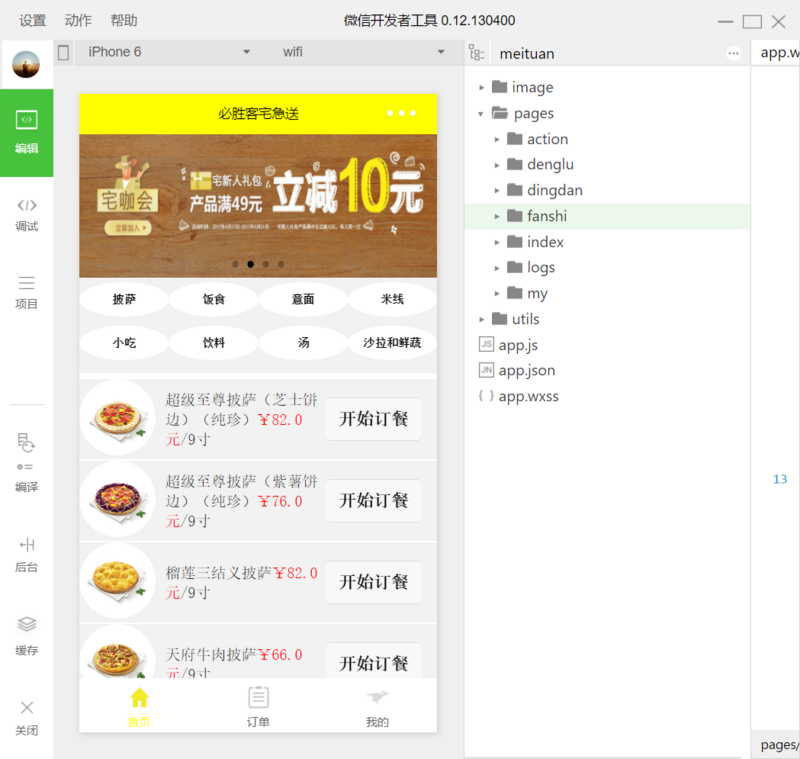The image size is (800, 759).
Task: Click the line number 13 in editor
Action: coord(780,479)
